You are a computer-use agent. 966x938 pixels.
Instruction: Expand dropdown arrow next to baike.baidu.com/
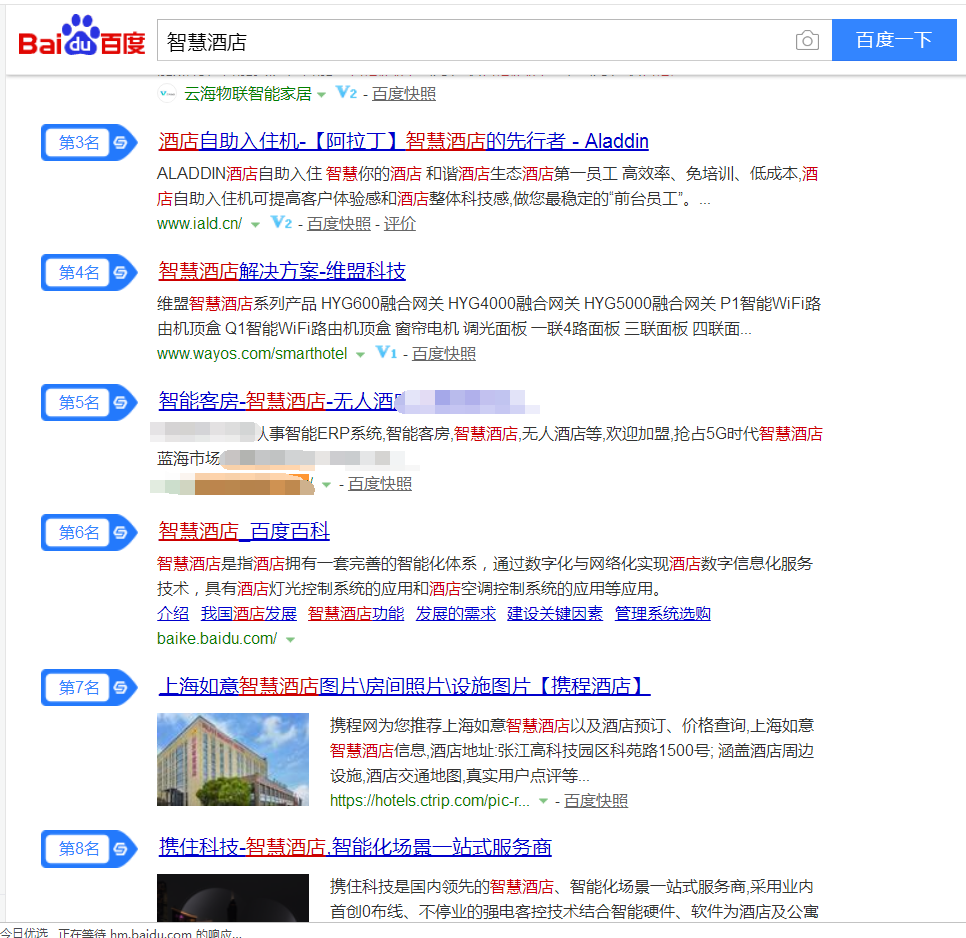[x=290, y=640]
